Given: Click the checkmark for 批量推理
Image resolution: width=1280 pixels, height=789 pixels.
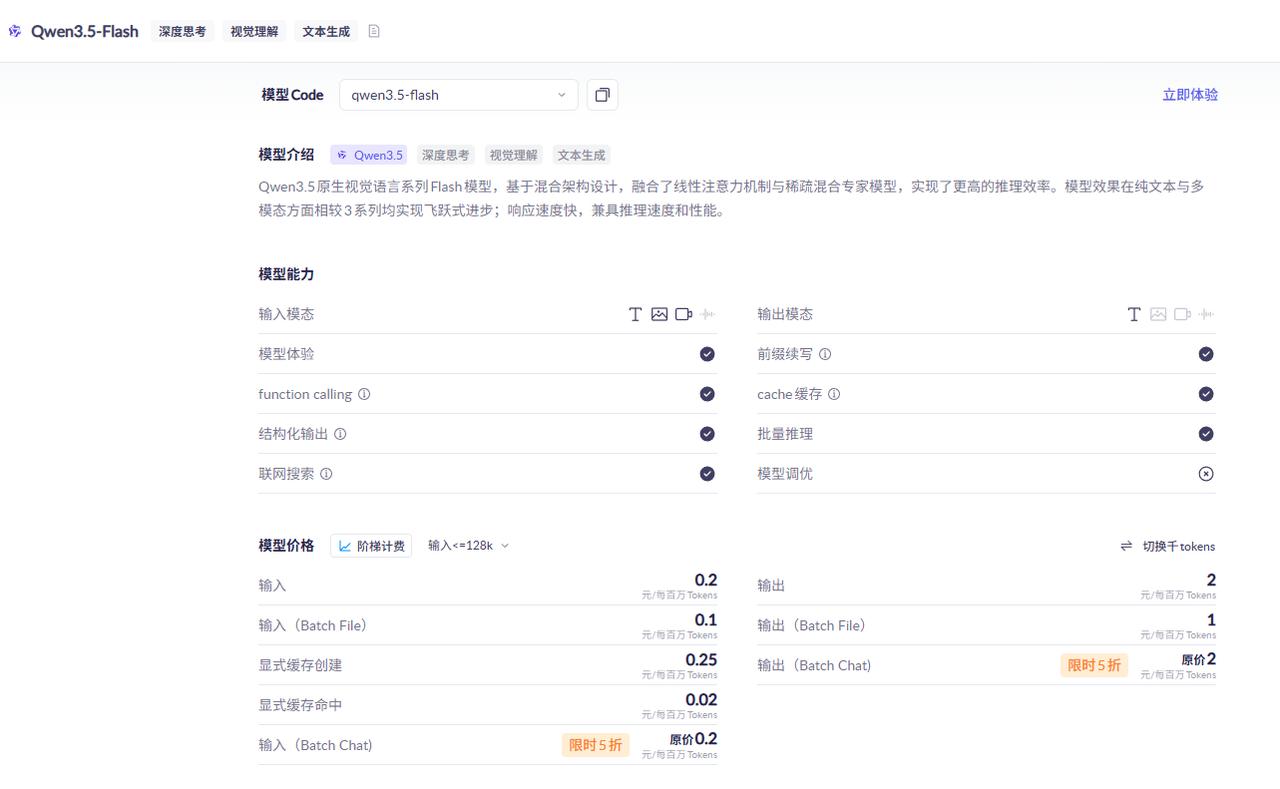Looking at the screenshot, I should 1206,434.
